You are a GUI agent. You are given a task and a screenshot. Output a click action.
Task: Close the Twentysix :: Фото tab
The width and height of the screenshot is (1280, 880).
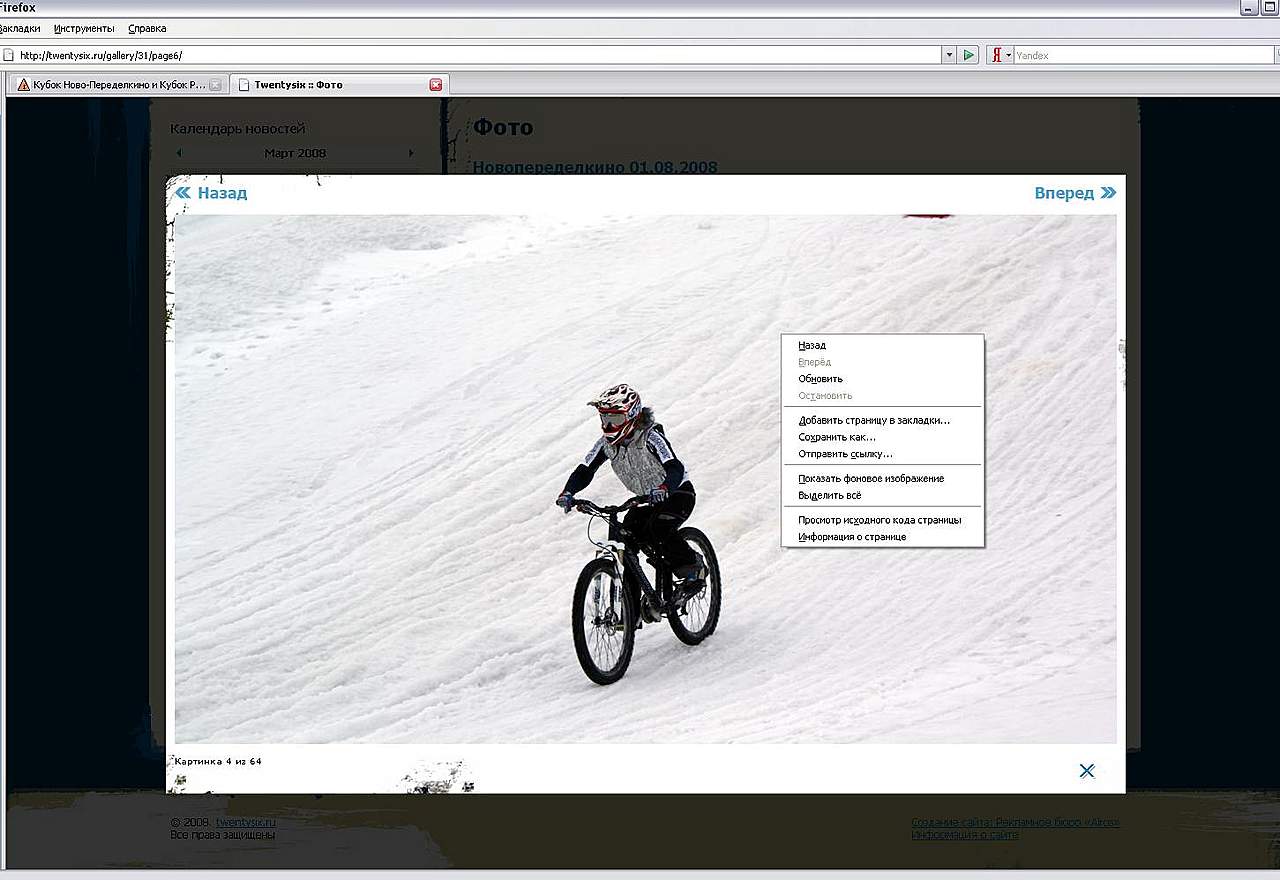click(435, 85)
